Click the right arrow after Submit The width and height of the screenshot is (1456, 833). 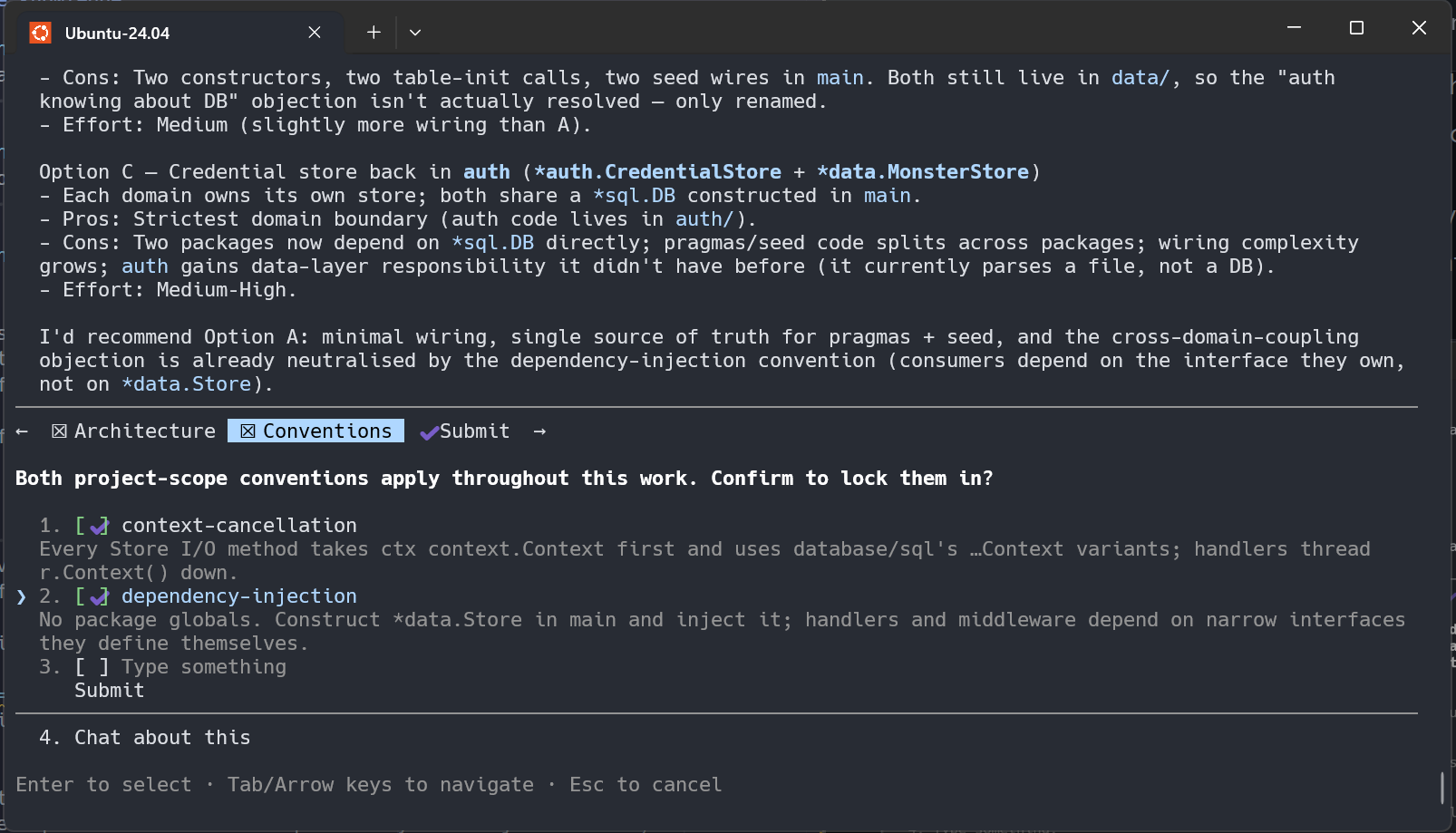(539, 431)
